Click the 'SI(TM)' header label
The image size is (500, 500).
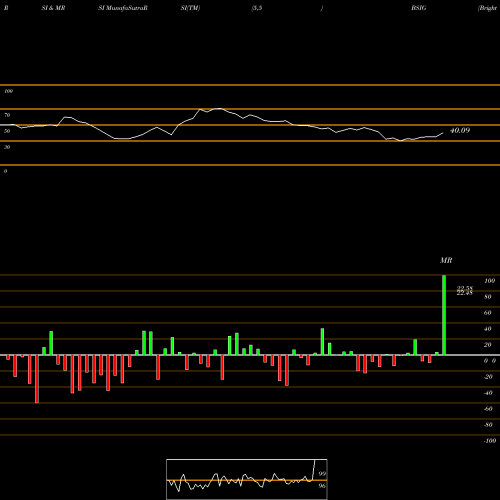pos(190,8)
